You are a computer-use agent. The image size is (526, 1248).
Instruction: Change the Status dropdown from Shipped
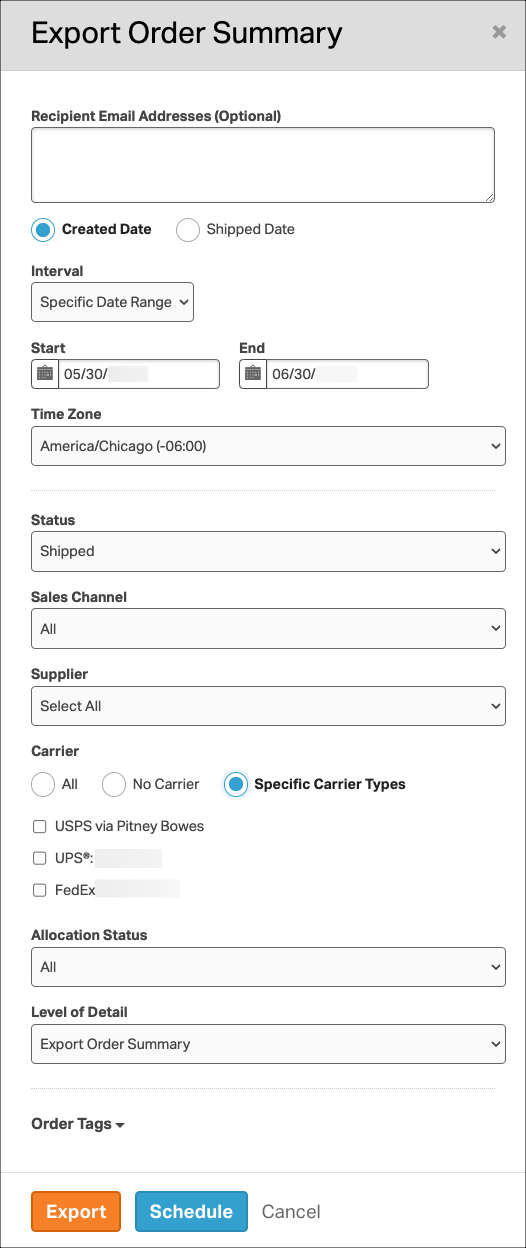click(x=268, y=551)
